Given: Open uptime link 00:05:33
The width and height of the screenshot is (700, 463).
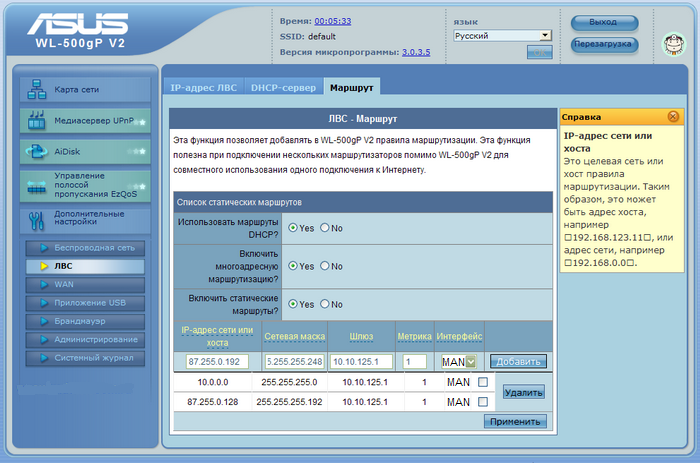Looking at the screenshot, I should [x=333, y=21].
